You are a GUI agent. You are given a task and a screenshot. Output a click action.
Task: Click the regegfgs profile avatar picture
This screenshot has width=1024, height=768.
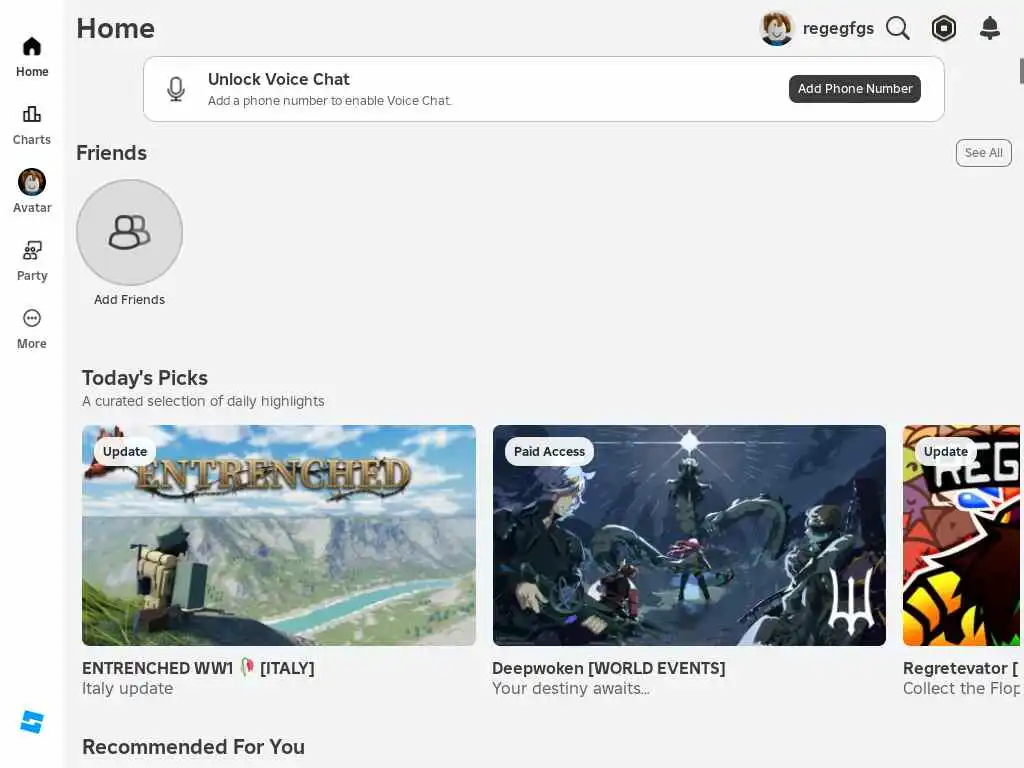point(776,29)
